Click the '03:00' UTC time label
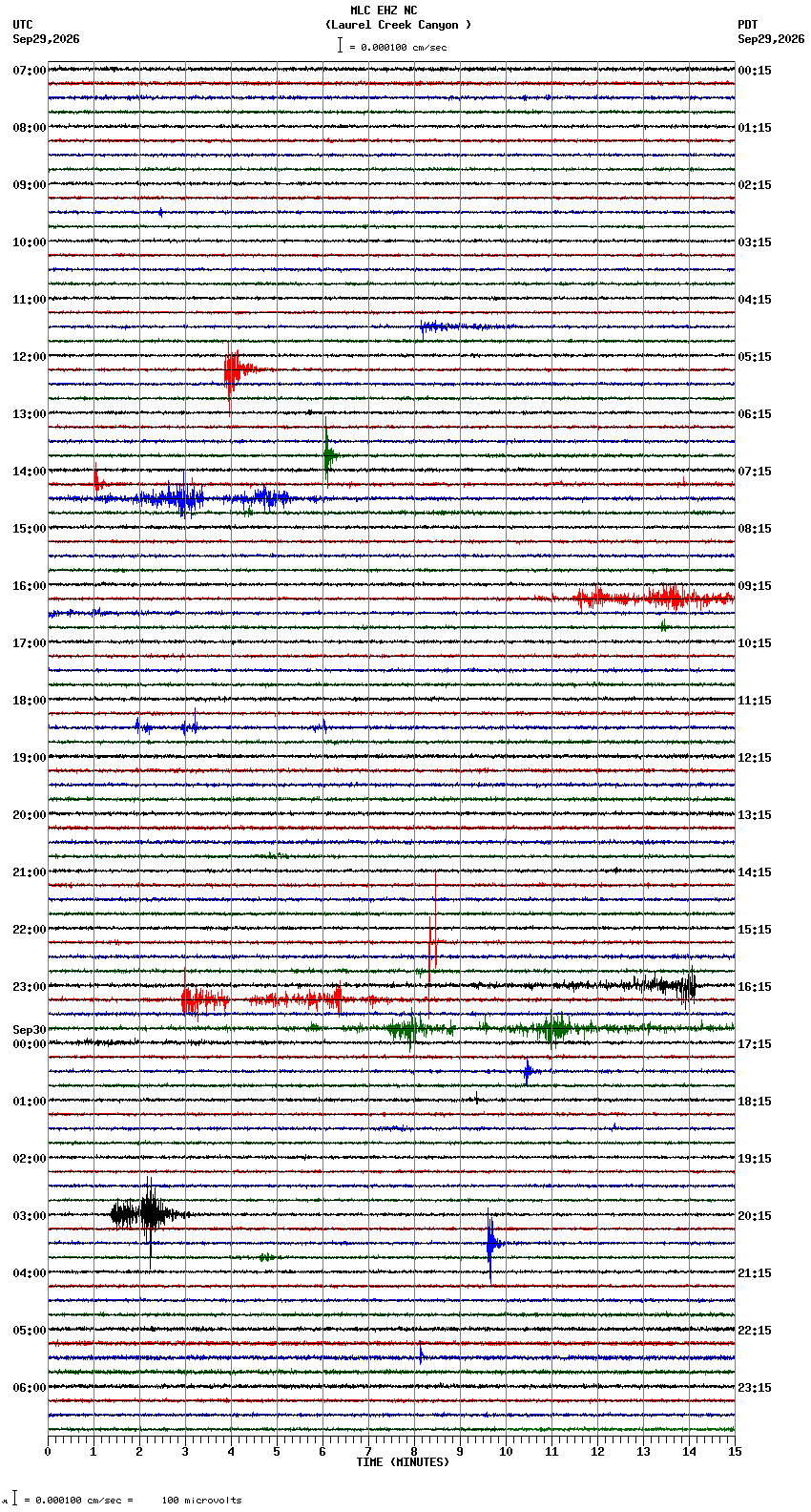Viewport: 811px width, 1512px height. (30, 1216)
